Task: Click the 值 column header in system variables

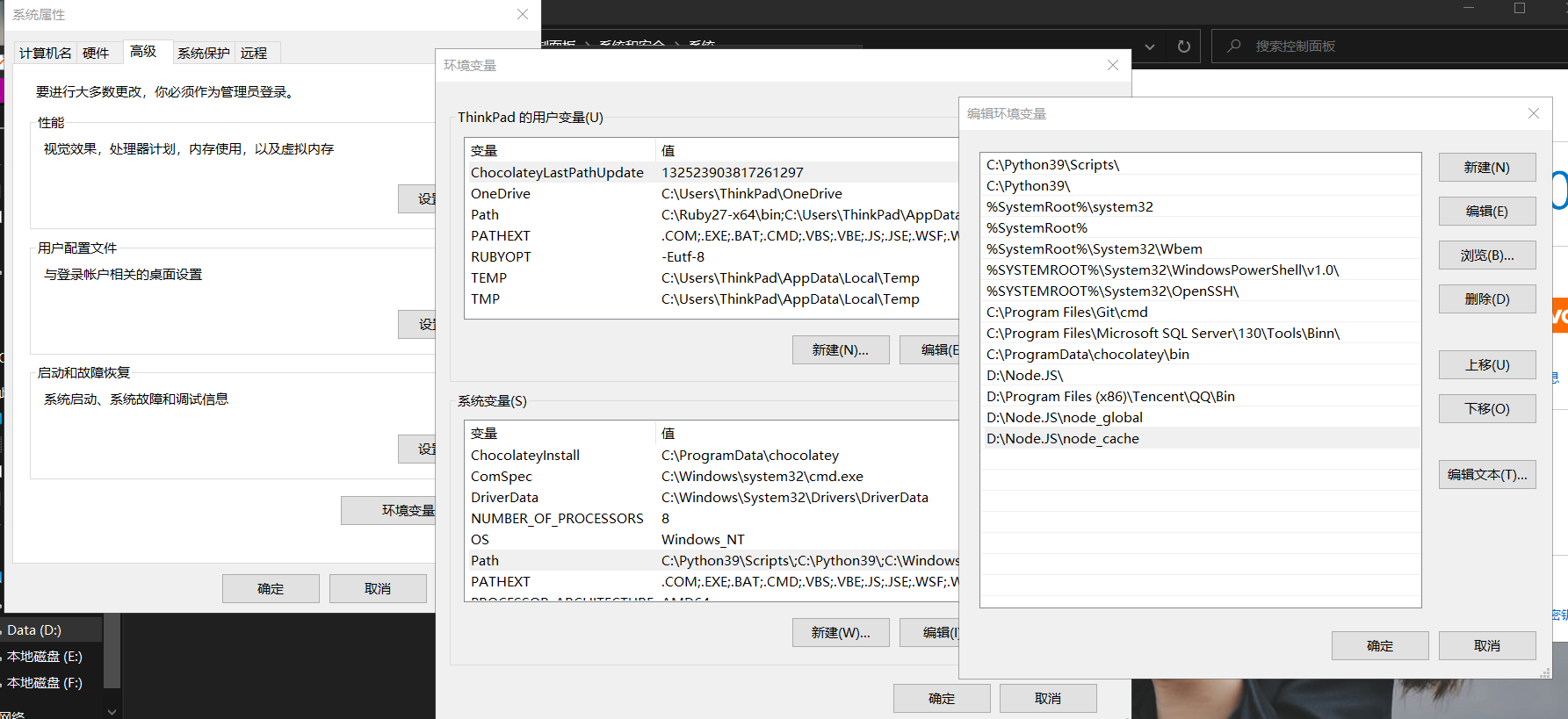Action: [807, 433]
